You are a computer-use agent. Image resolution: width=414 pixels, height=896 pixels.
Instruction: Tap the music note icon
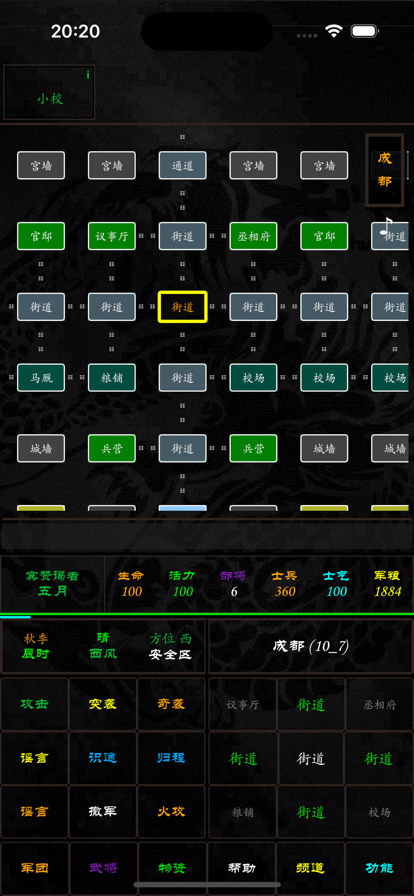click(388, 226)
